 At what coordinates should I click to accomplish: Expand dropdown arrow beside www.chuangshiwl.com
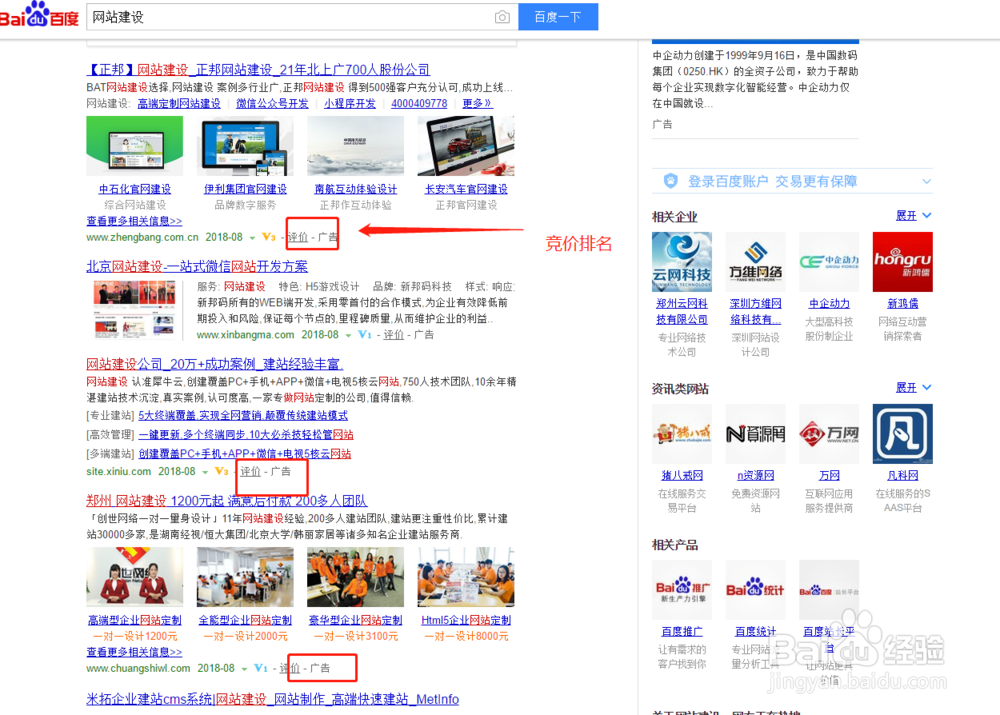(244, 670)
